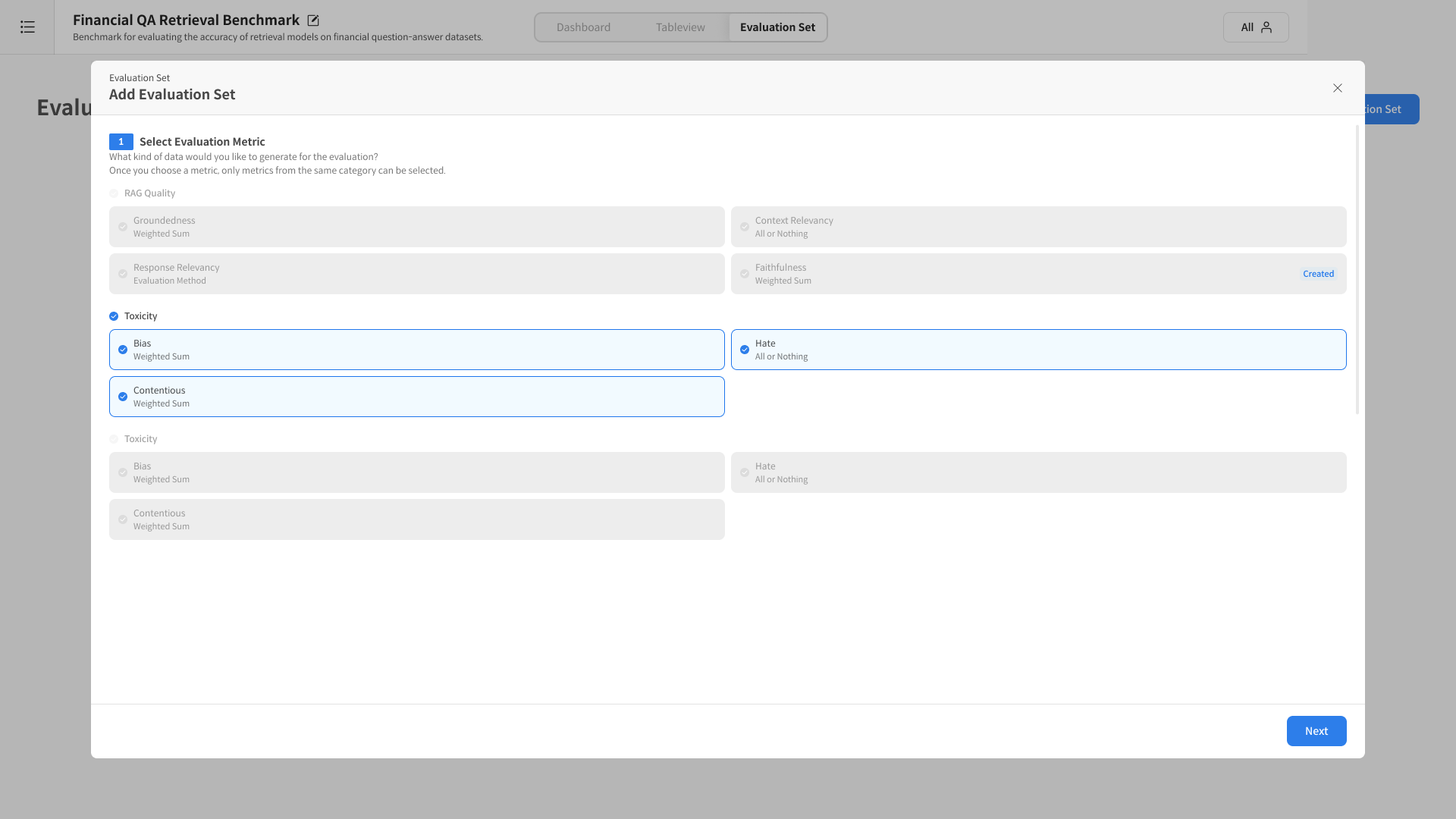
Task: Click the Created badge on Faithfulness
Action: point(1318,274)
